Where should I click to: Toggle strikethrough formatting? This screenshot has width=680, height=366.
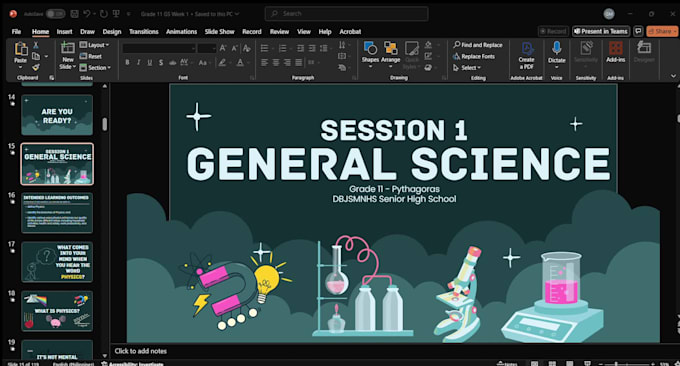click(x=173, y=62)
